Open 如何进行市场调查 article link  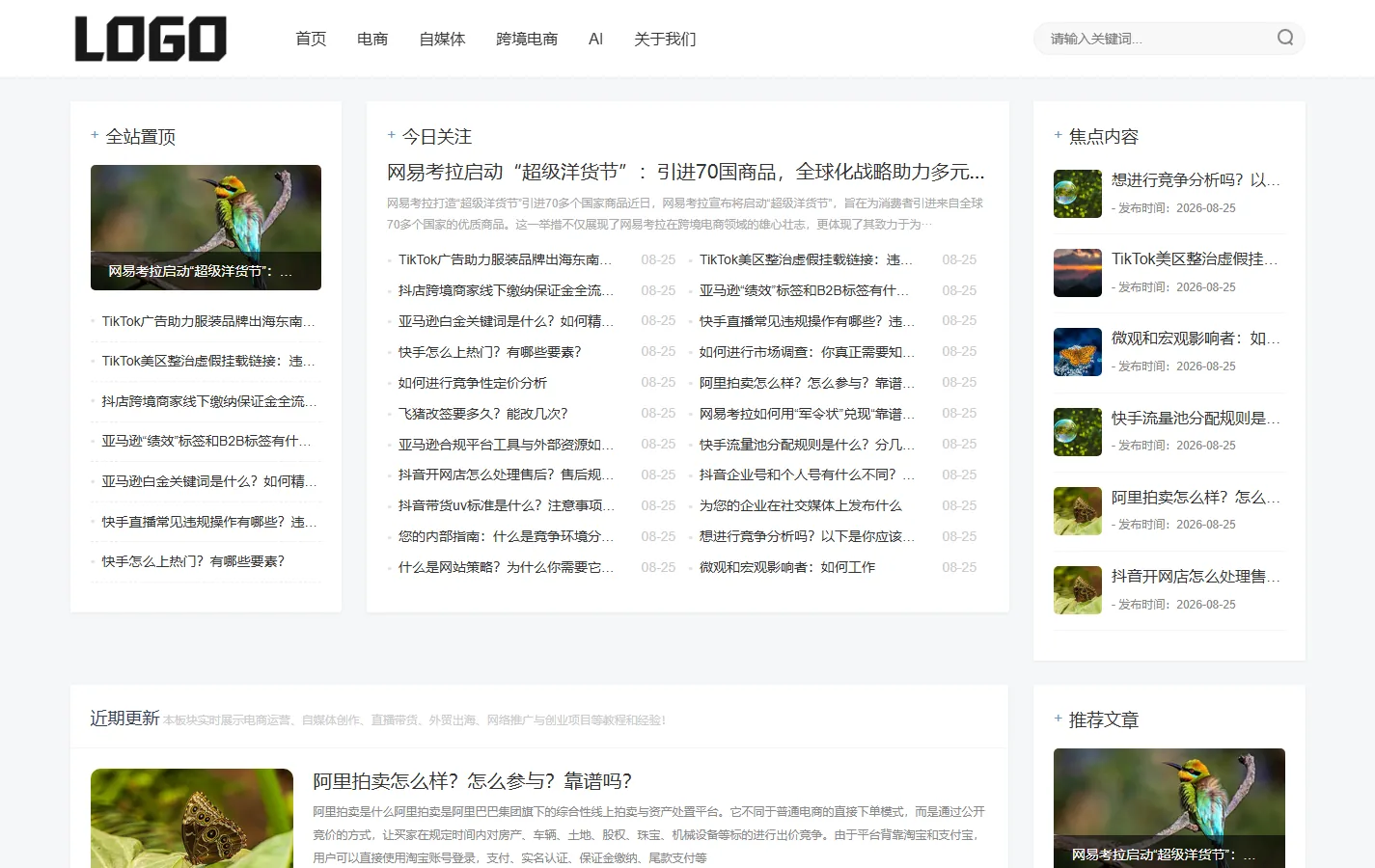(807, 352)
